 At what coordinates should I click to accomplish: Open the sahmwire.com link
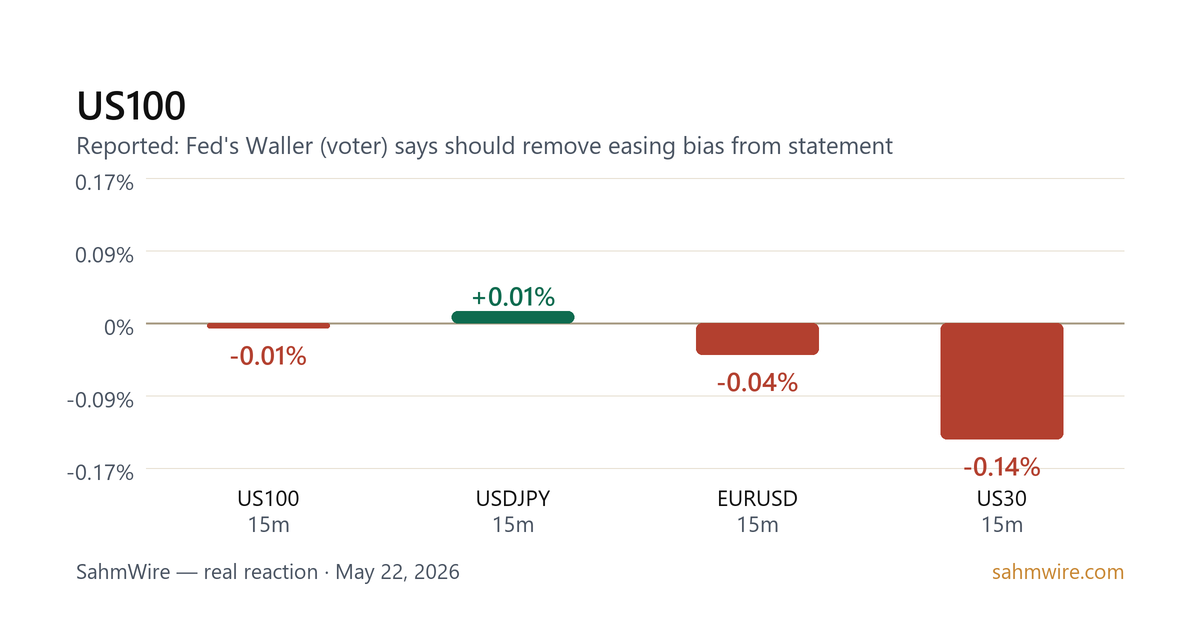(1058, 573)
